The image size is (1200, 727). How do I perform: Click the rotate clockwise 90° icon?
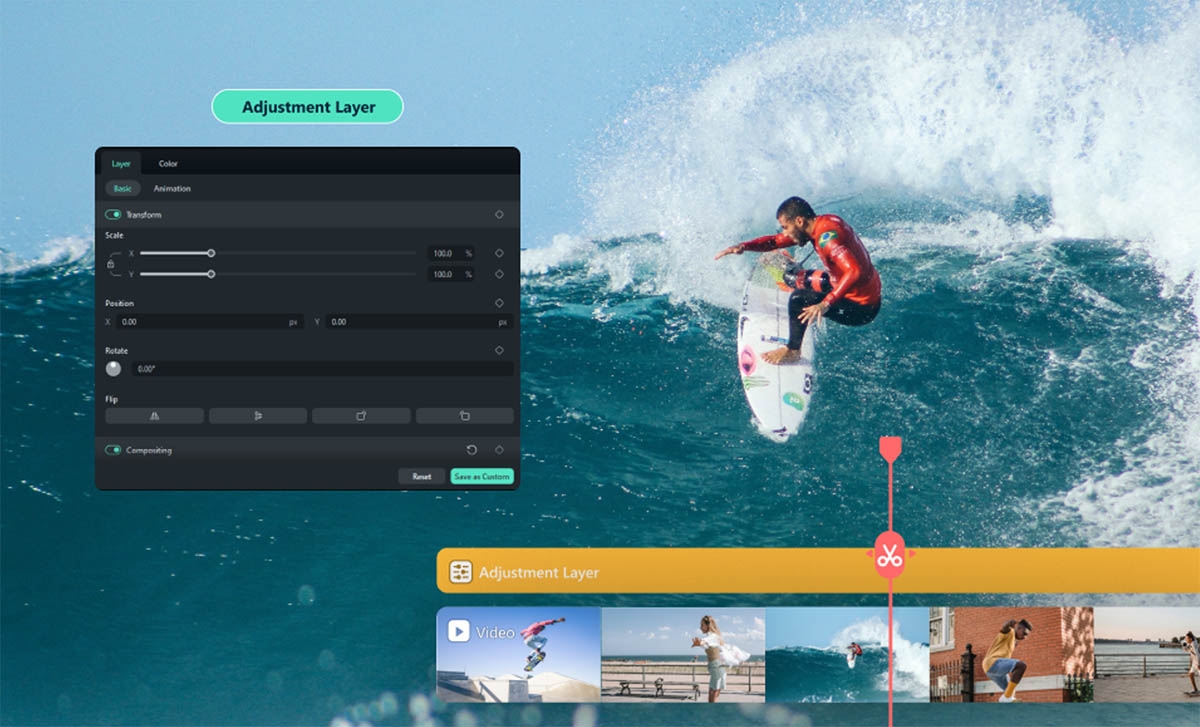(361, 416)
